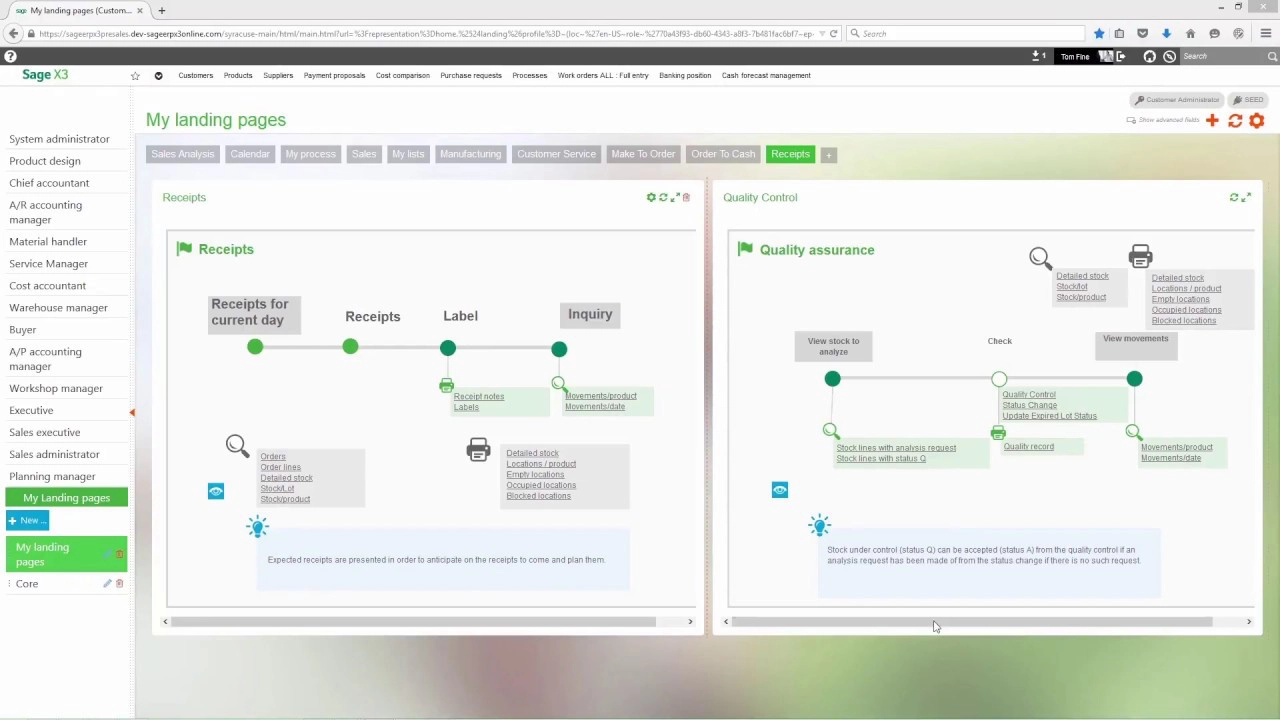Image resolution: width=1280 pixels, height=720 pixels.
Task: Open Stock lines with analysis request link
Action: point(896,448)
